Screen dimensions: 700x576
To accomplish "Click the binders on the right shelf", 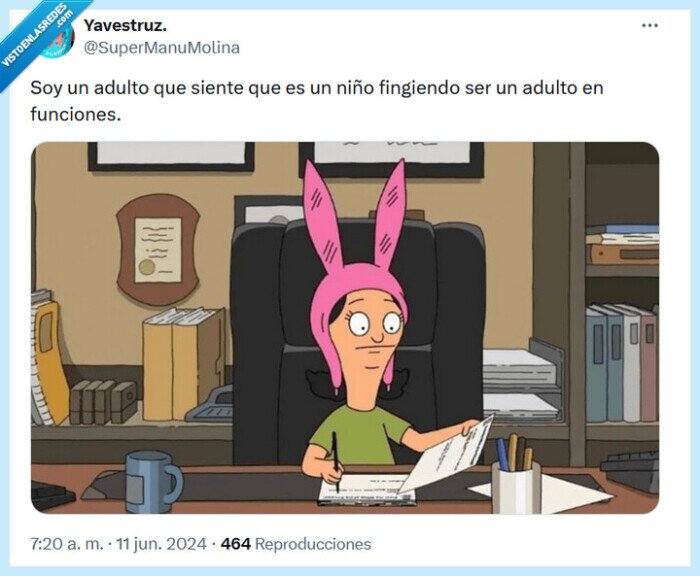I will point(621,363).
